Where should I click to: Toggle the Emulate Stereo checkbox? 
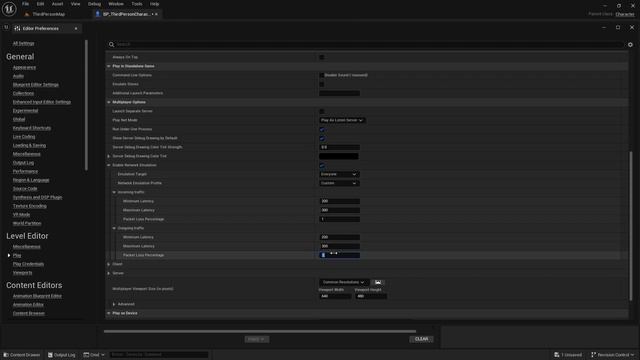322,84
